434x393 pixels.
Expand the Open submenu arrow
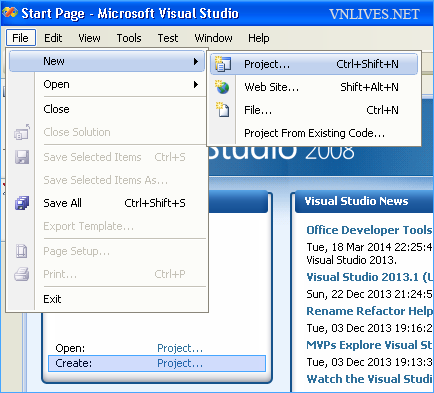(196, 84)
